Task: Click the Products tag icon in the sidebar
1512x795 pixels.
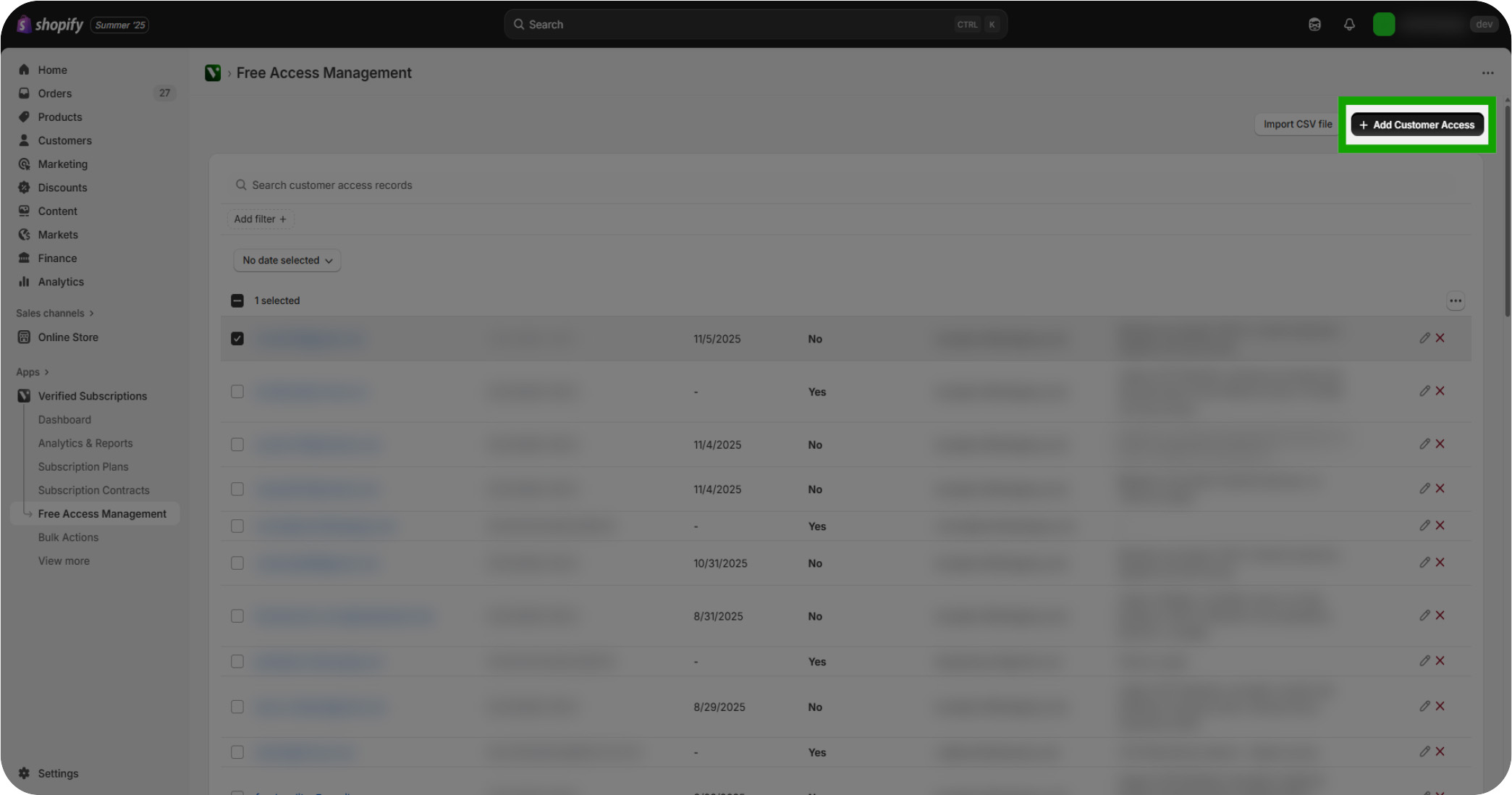Action: click(x=24, y=117)
